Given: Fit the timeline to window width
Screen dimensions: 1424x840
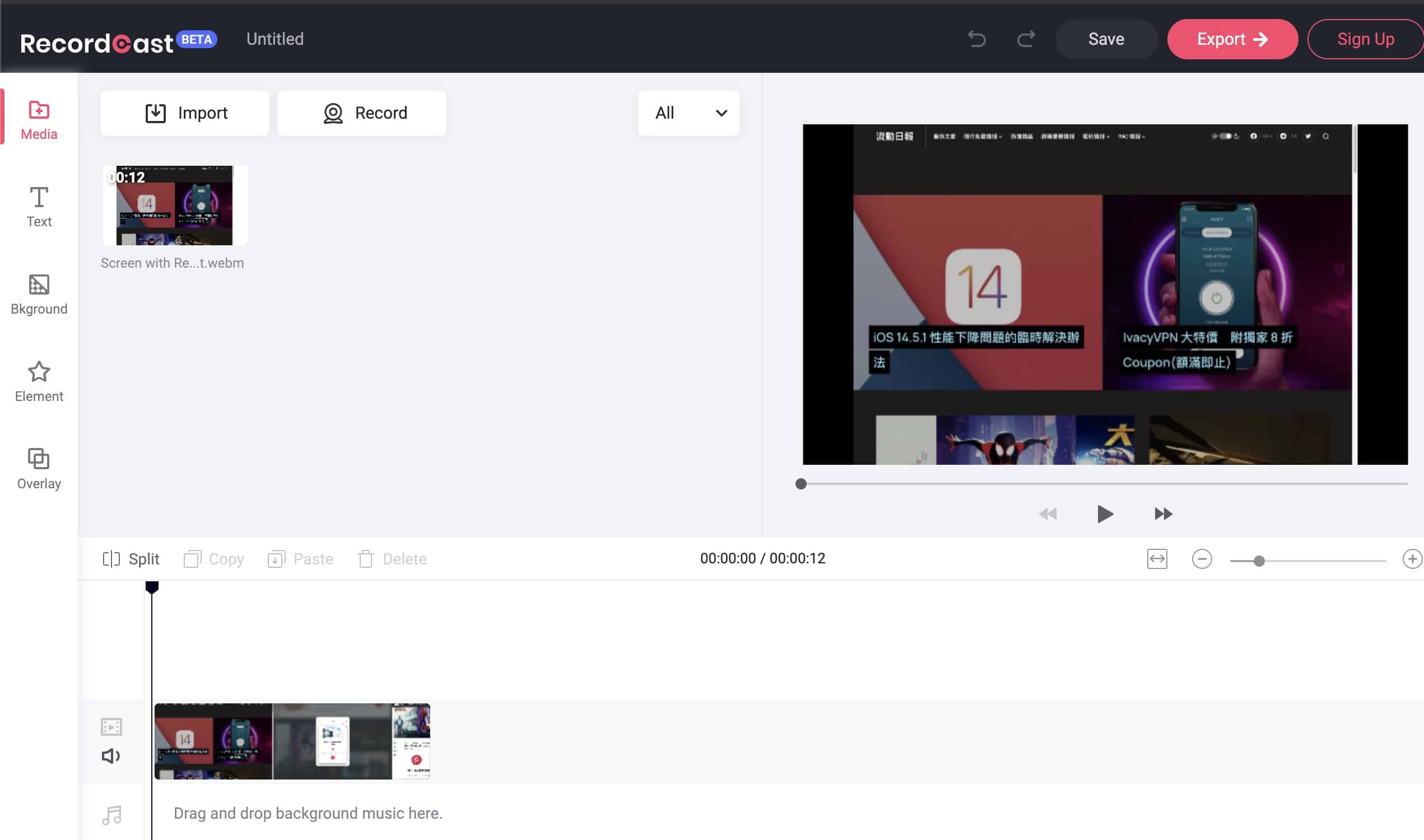Looking at the screenshot, I should [1157, 559].
